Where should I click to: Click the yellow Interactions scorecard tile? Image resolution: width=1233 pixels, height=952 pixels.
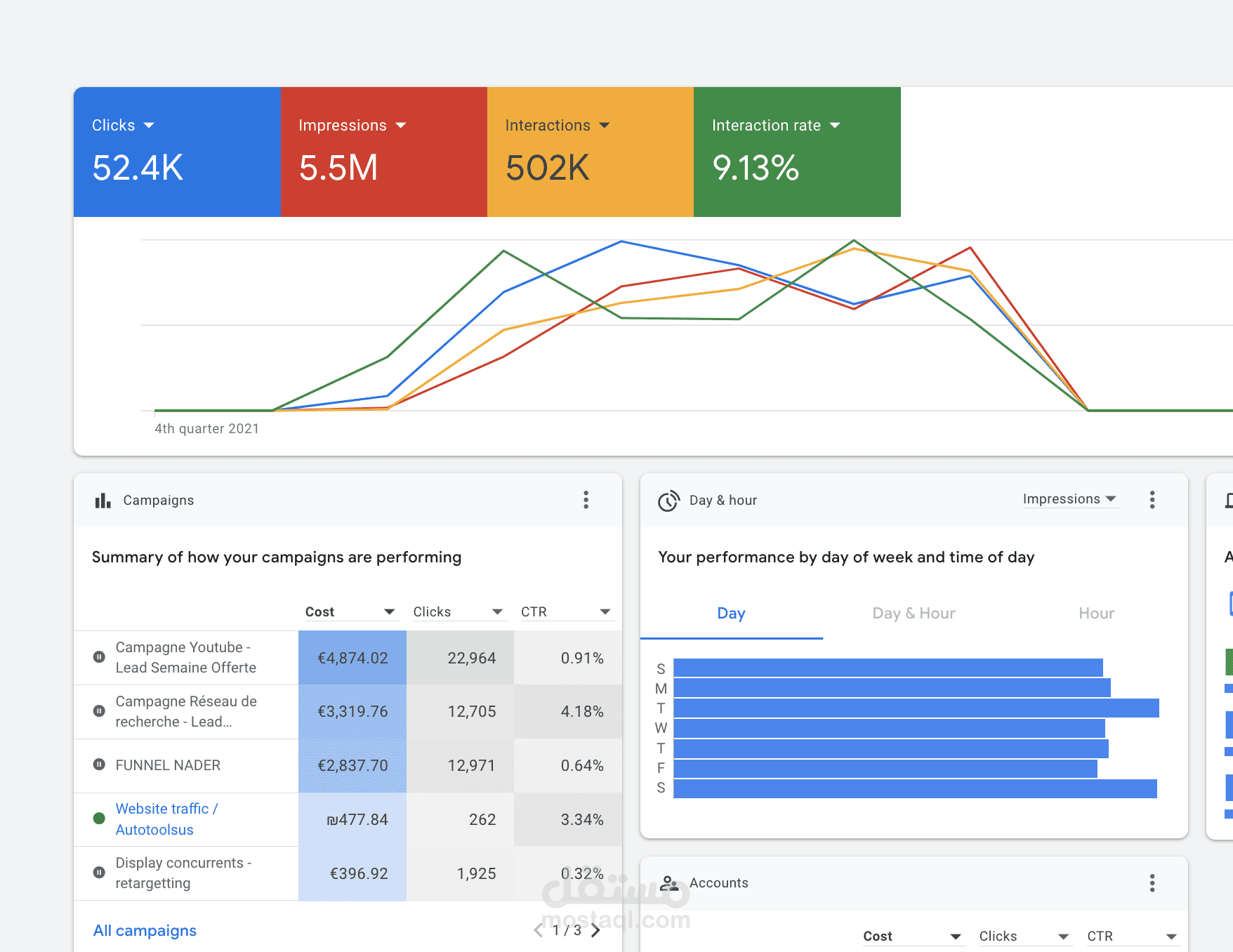click(x=591, y=152)
